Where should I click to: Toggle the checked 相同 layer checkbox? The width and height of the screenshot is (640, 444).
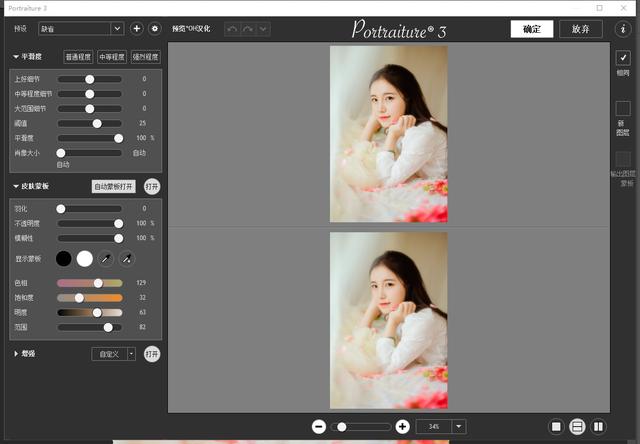coord(623,58)
